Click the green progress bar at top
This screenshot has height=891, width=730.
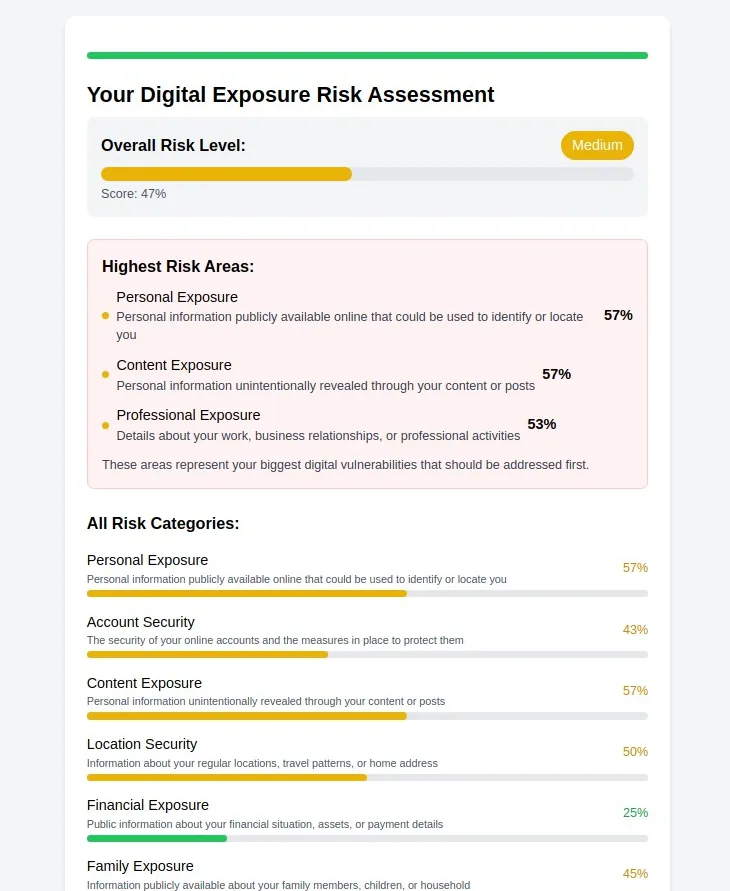pyautogui.click(x=368, y=56)
